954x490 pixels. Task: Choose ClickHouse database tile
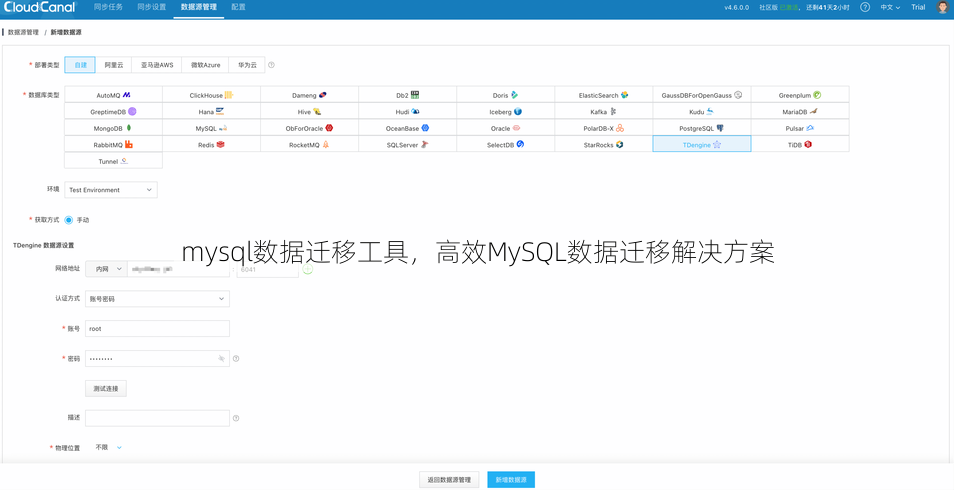click(211, 94)
